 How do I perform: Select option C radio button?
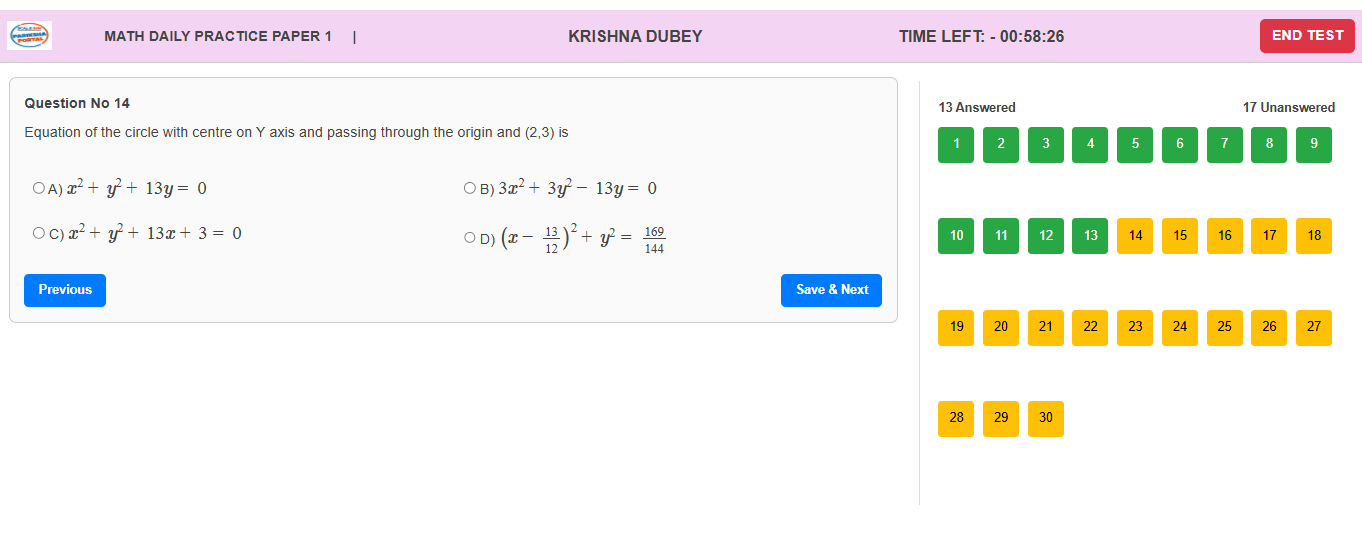point(39,233)
